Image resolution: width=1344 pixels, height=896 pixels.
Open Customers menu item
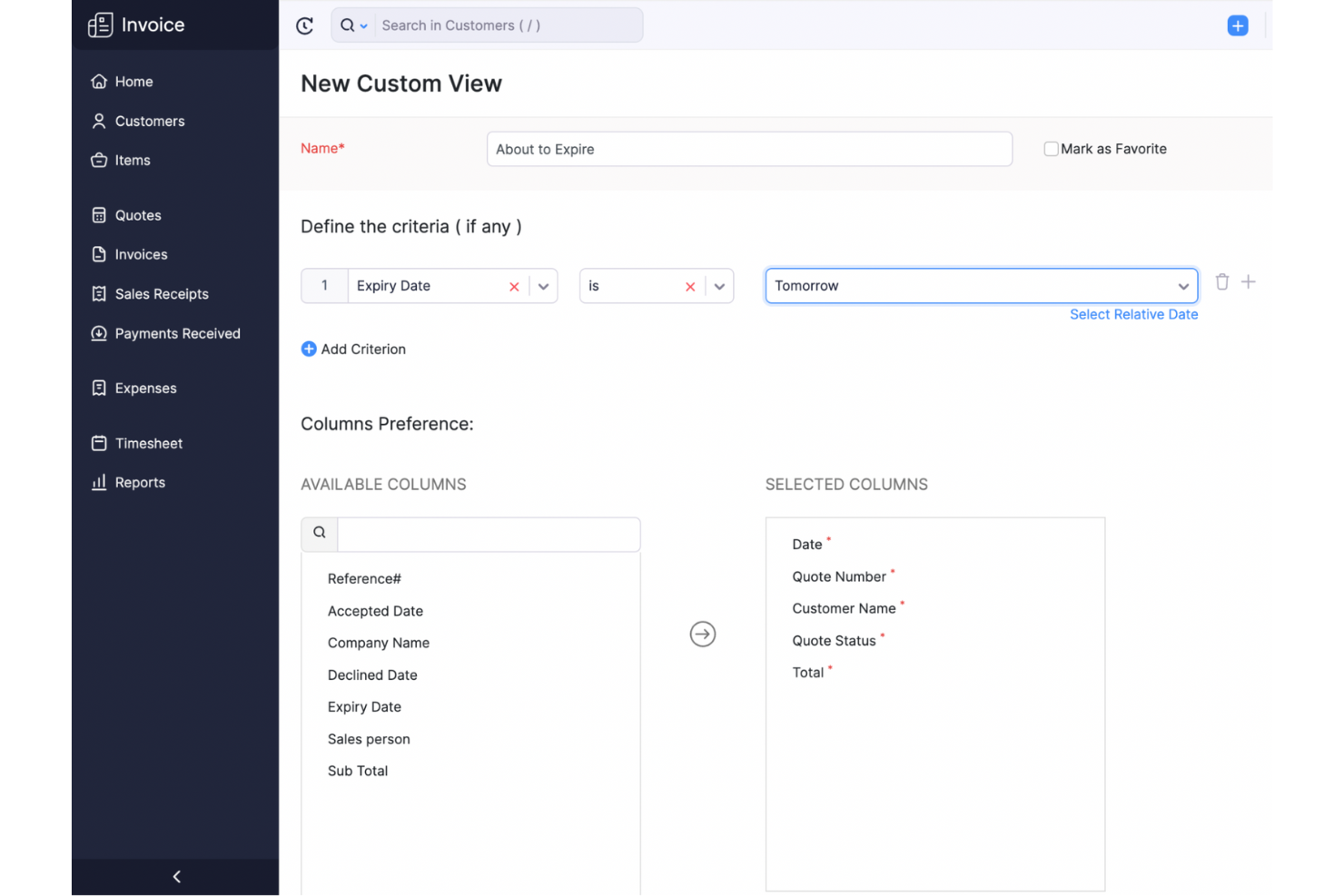(150, 121)
